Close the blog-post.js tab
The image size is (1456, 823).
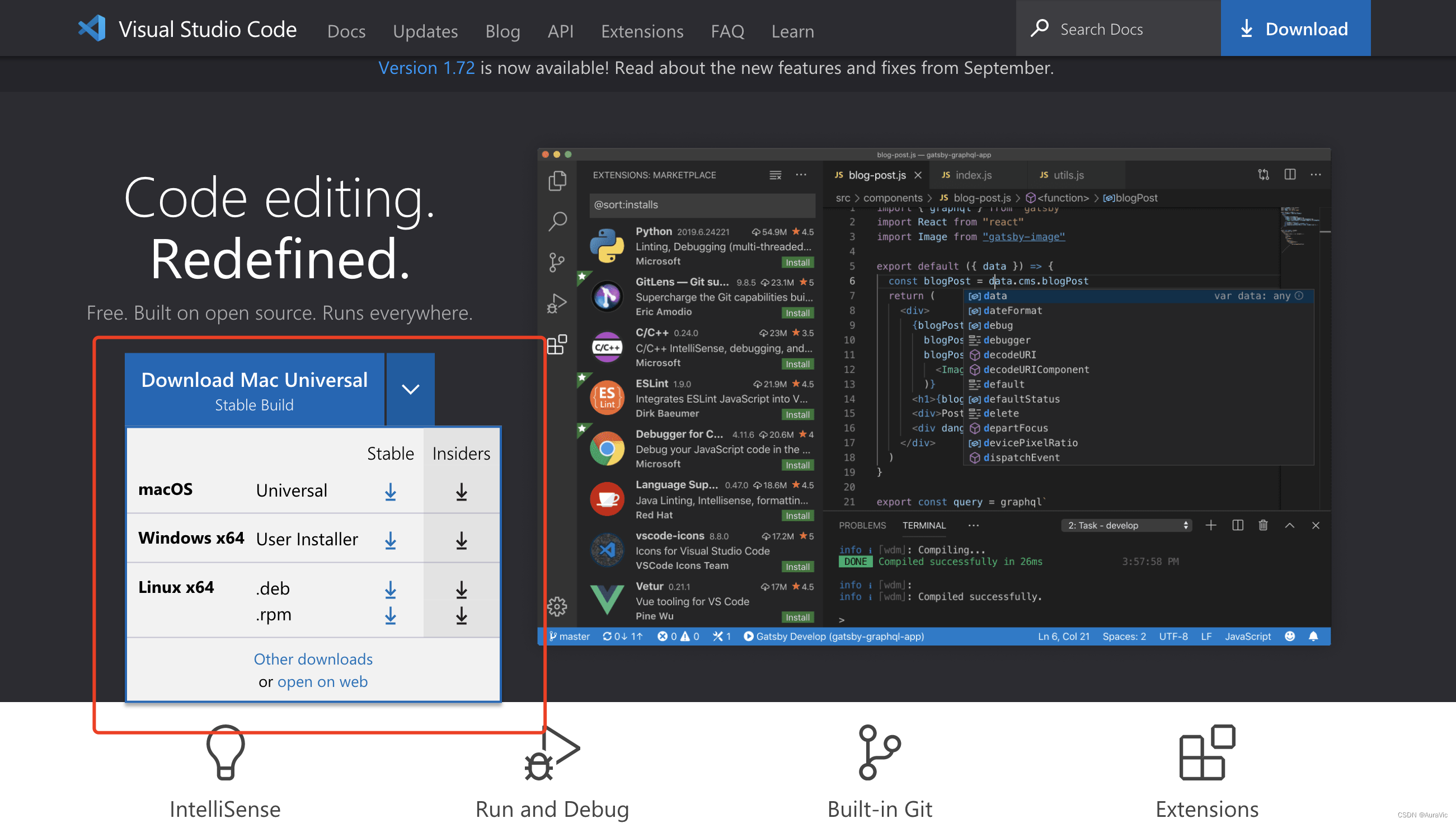918,175
